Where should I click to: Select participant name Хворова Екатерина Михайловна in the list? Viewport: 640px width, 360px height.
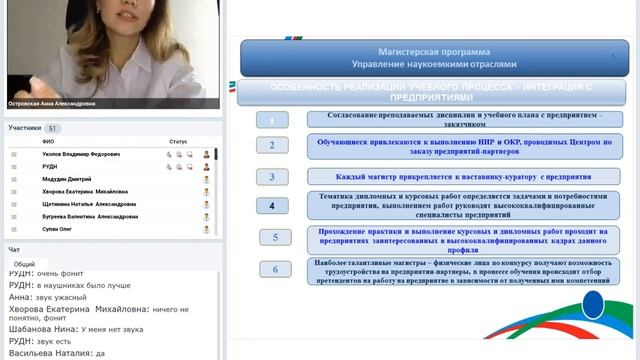click(x=85, y=192)
